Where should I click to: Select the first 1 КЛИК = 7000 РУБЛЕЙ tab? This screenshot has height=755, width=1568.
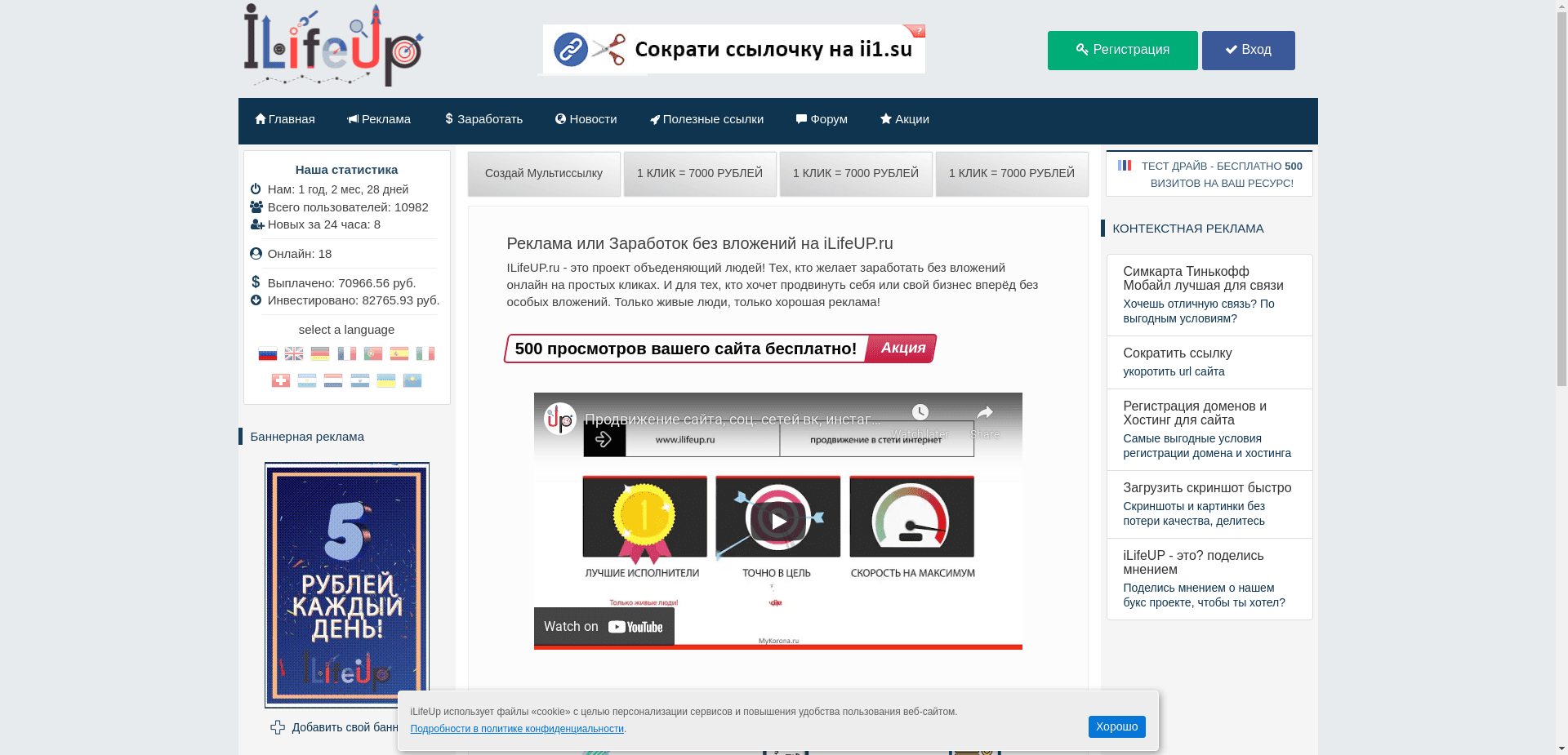(699, 173)
